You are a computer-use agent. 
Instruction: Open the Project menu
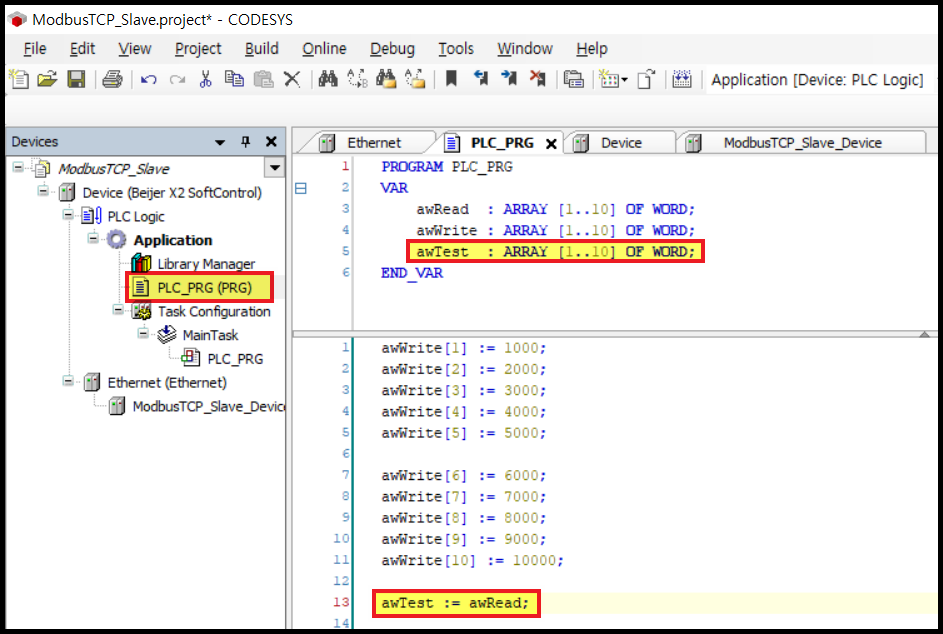[198, 49]
